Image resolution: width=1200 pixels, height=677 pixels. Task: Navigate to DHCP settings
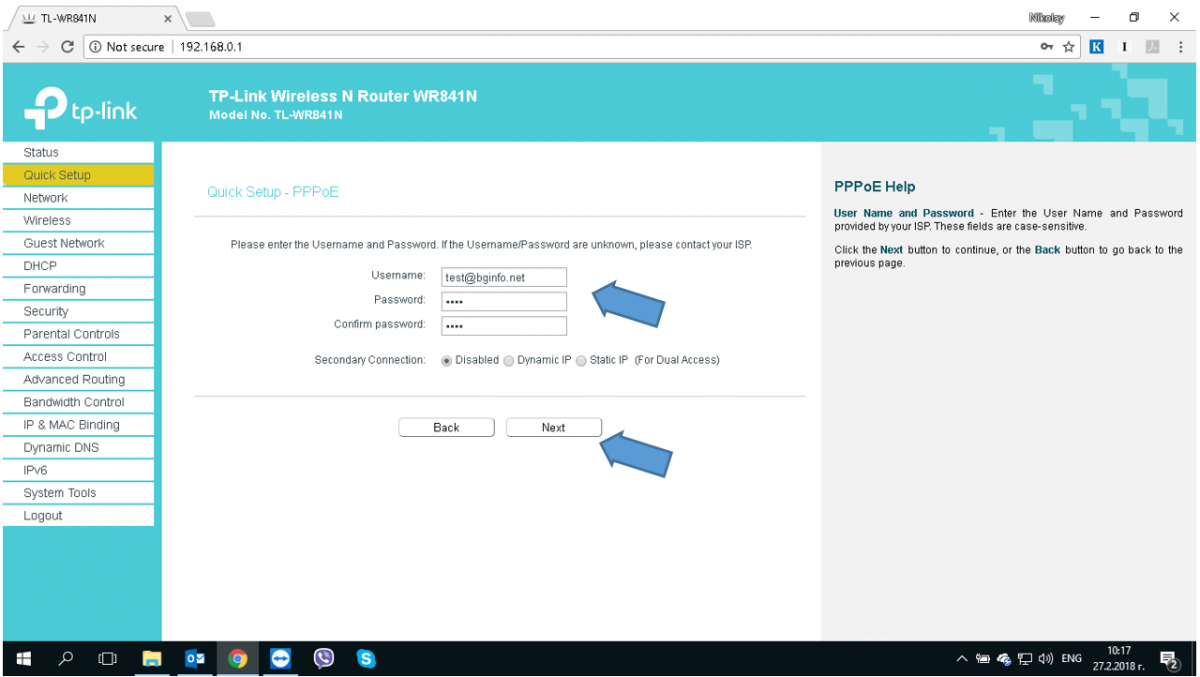[x=78, y=266]
